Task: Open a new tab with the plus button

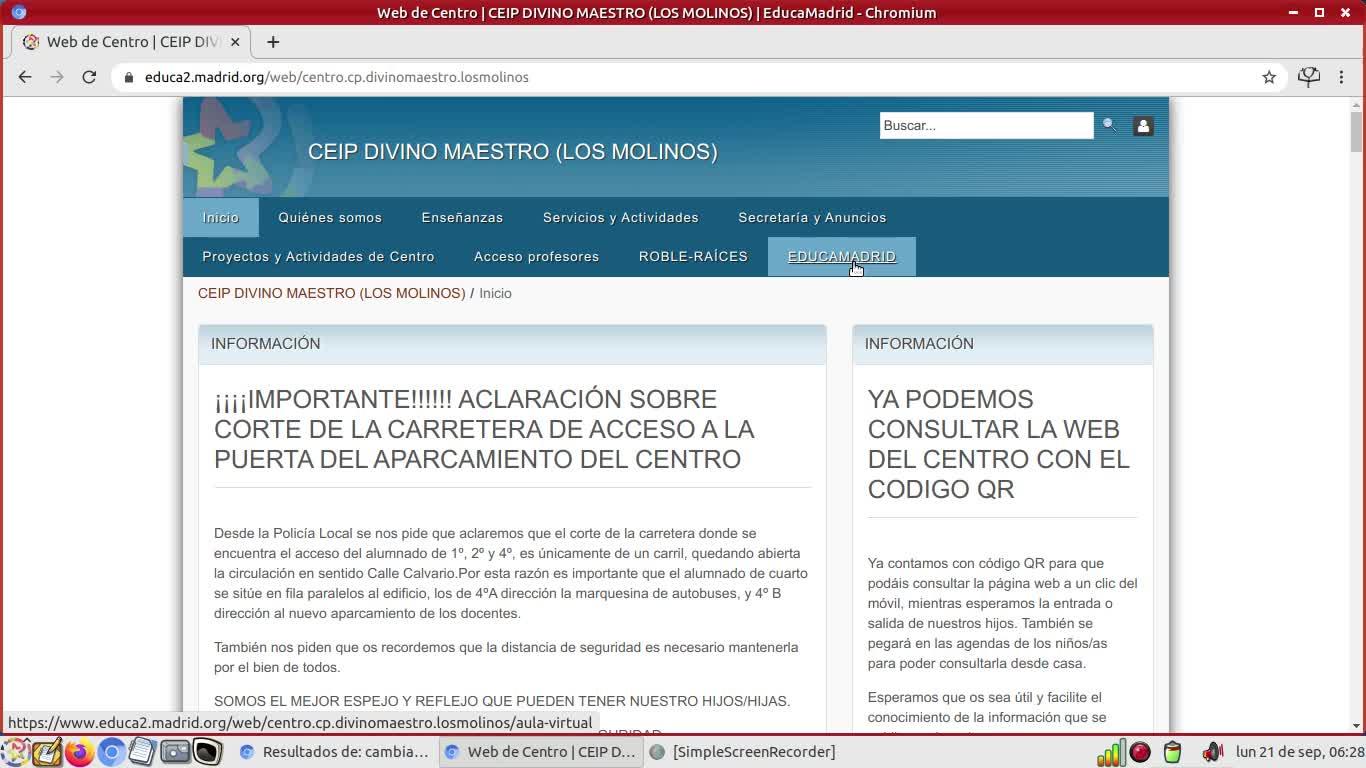Action: (273, 42)
